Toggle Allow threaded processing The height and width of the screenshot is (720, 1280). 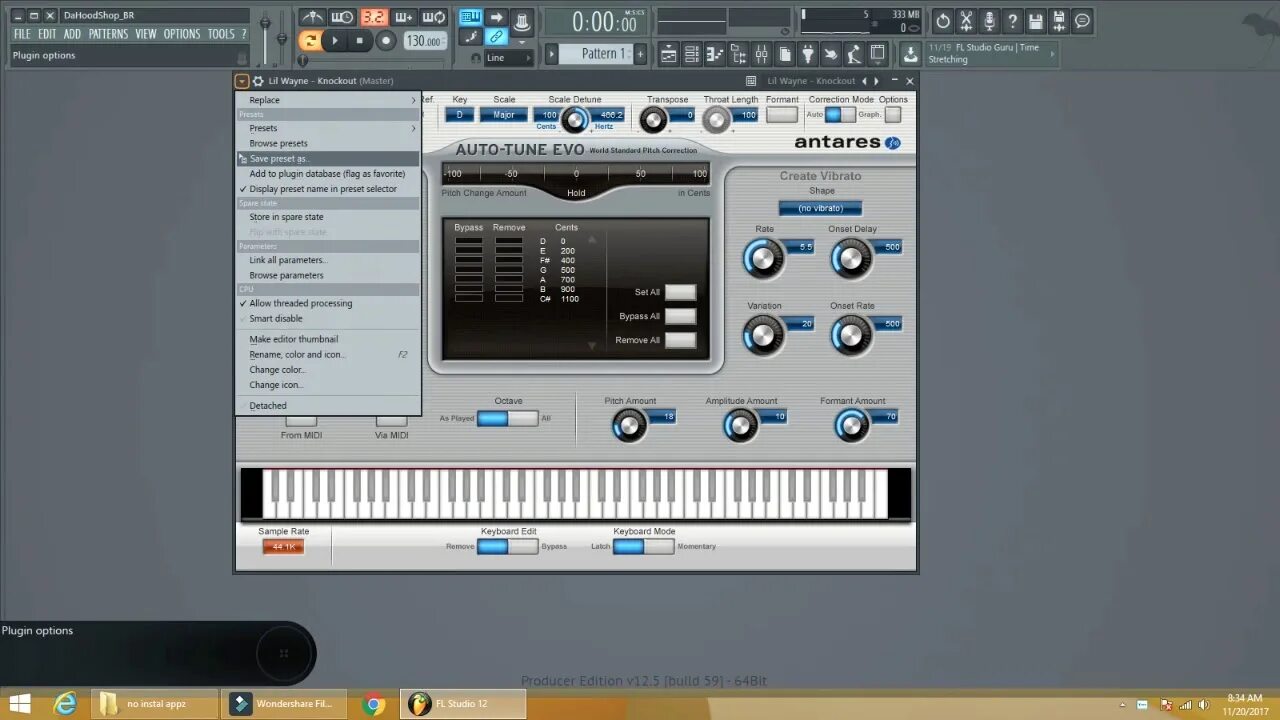coord(328,303)
